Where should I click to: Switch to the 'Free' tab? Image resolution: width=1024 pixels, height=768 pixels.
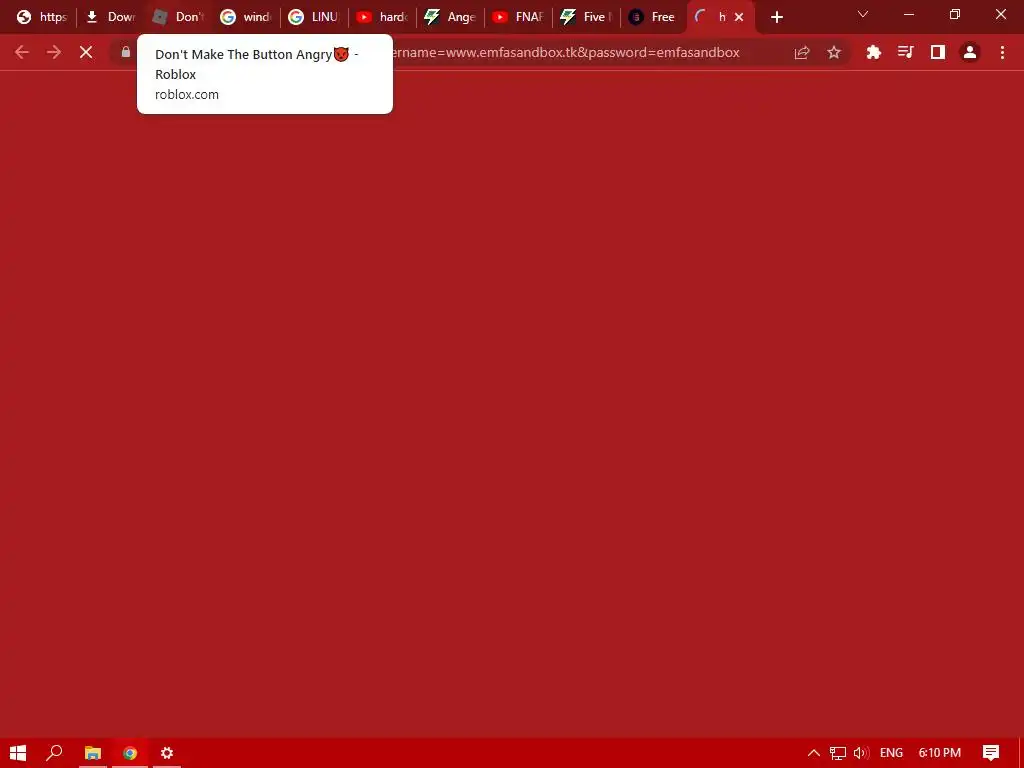653,17
